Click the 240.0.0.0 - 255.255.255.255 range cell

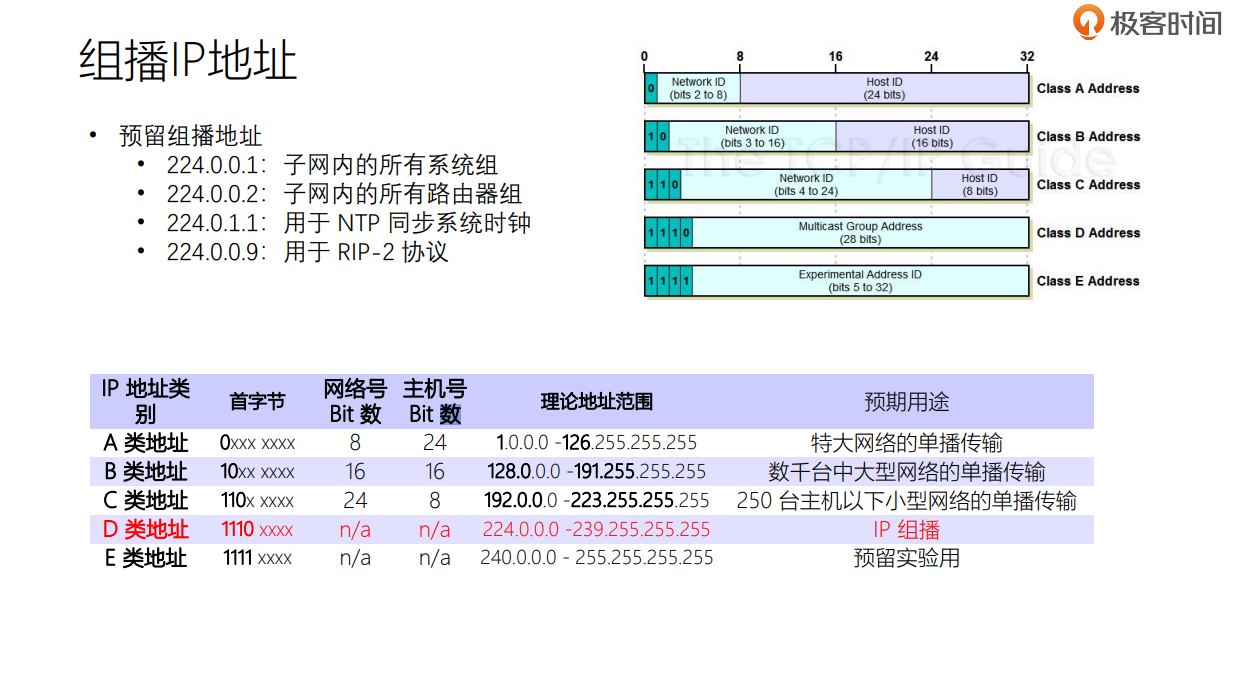tap(596, 558)
